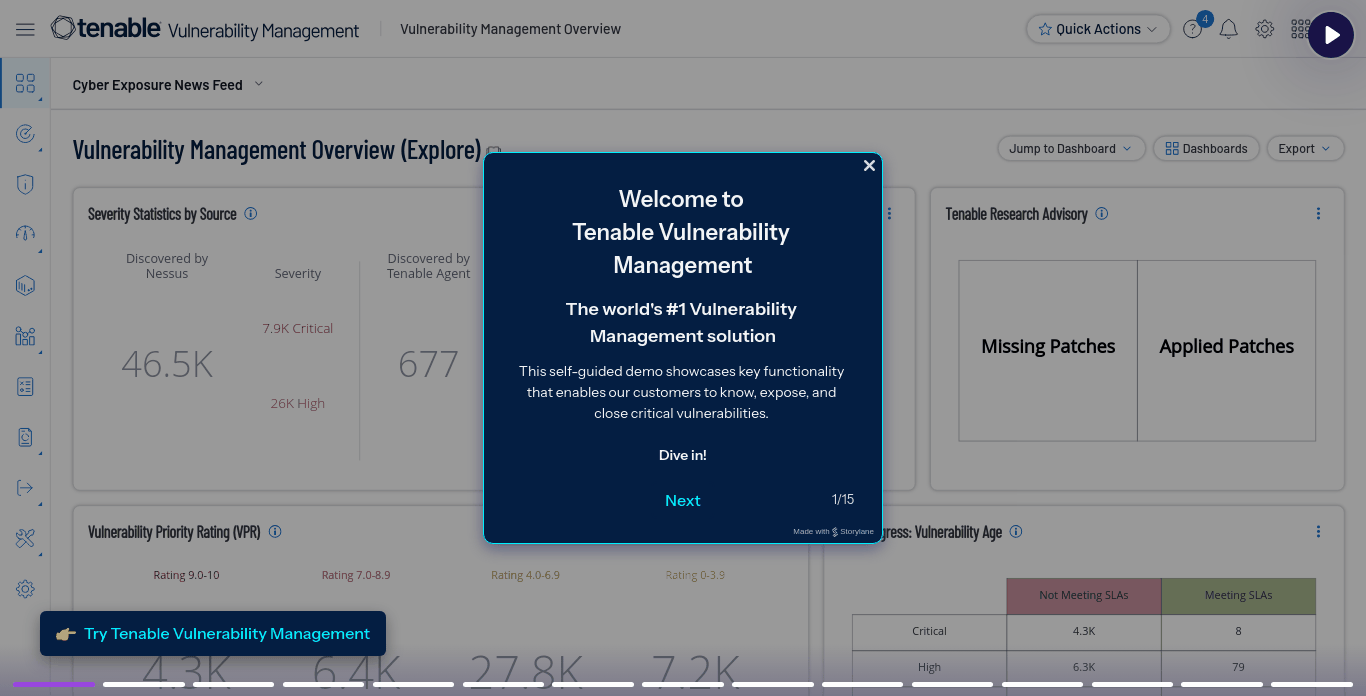
Task: Open Tenable Research Advisory options menu
Action: point(1318,214)
